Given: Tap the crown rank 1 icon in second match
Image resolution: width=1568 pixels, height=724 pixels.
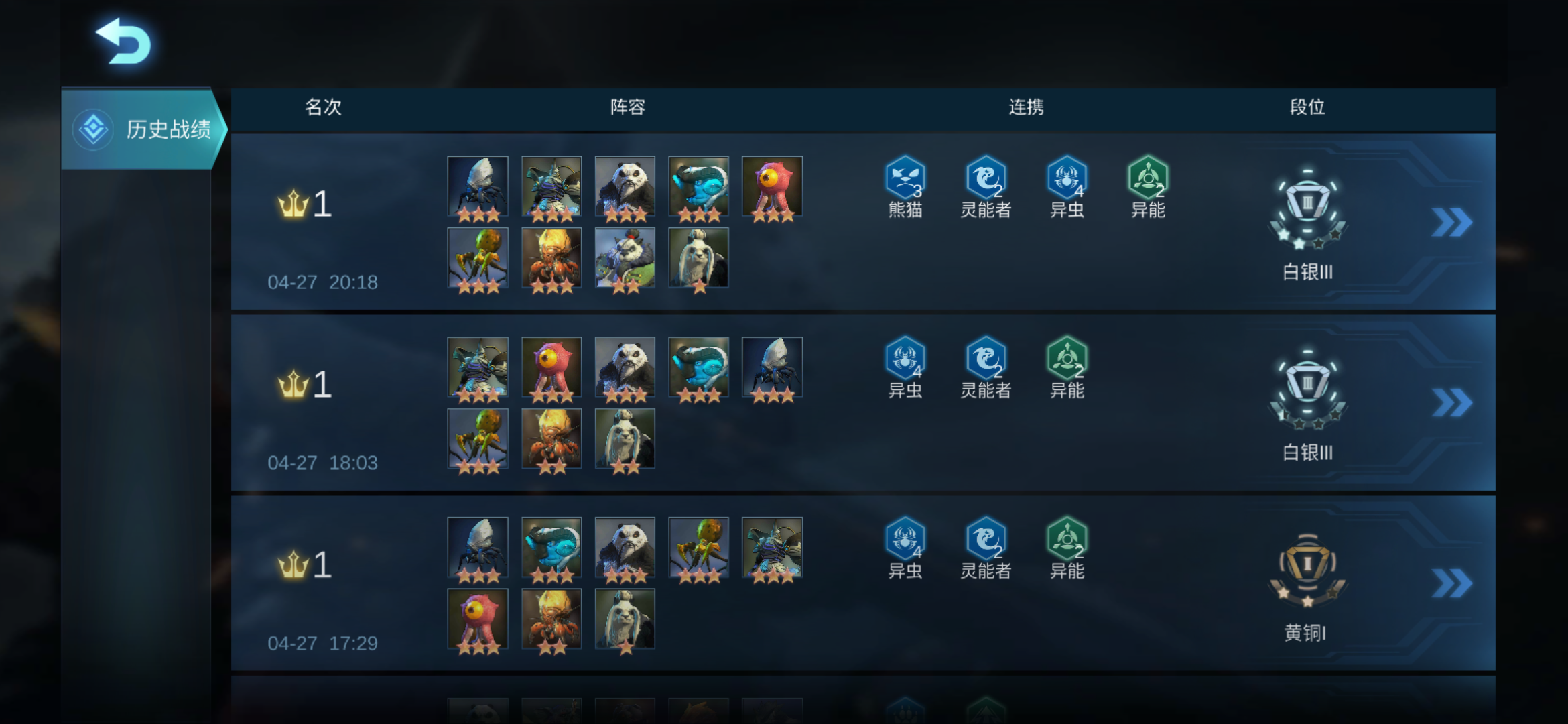Looking at the screenshot, I should click(293, 385).
